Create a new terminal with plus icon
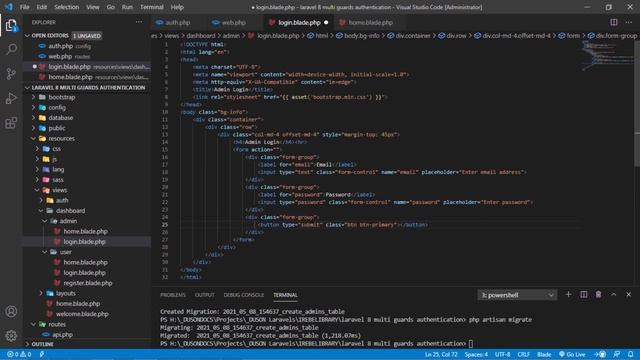 tap(568, 294)
